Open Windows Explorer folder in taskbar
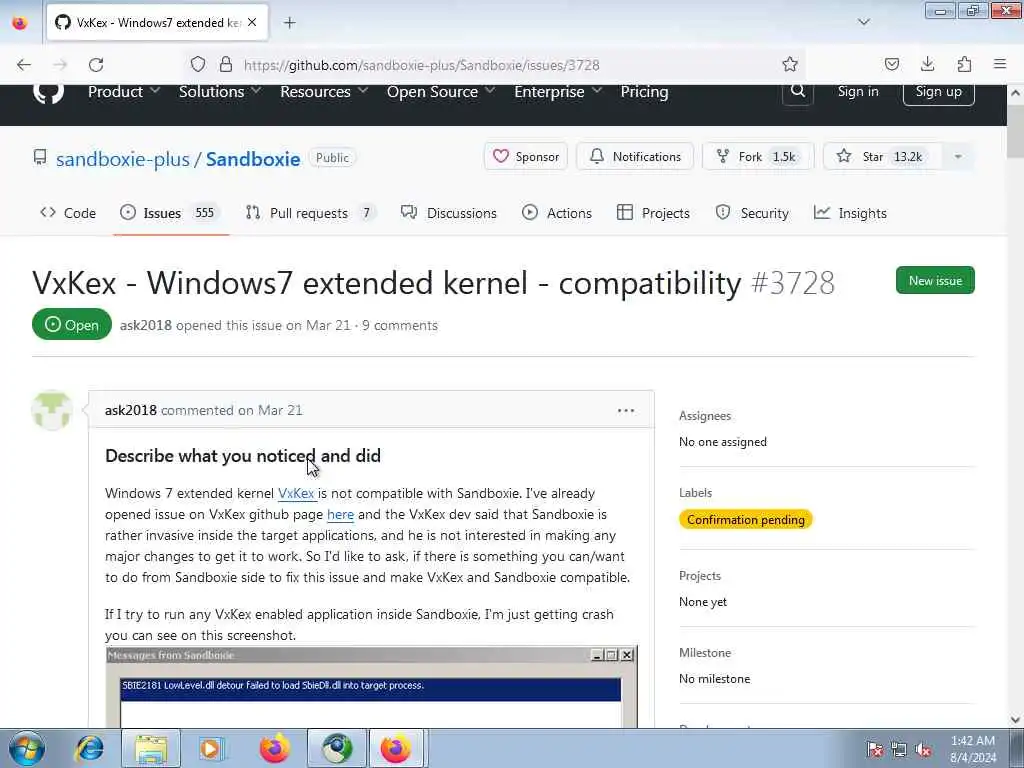Viewport: 1024px width, 768px height. pos(151,748)
